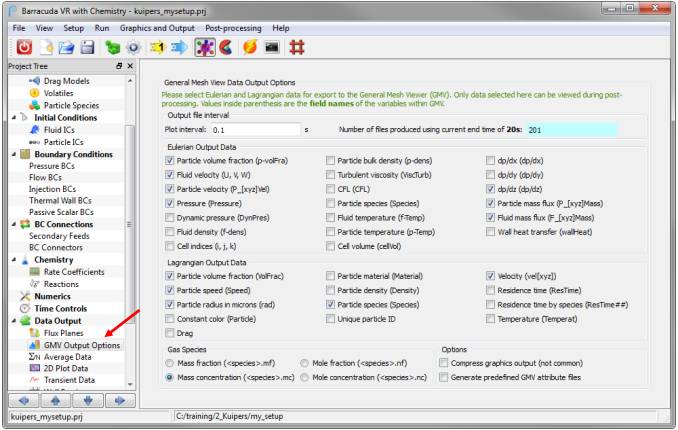Click the red hash grid icon
The width and height of the screenshot is (678, 430).
(297, 47)
